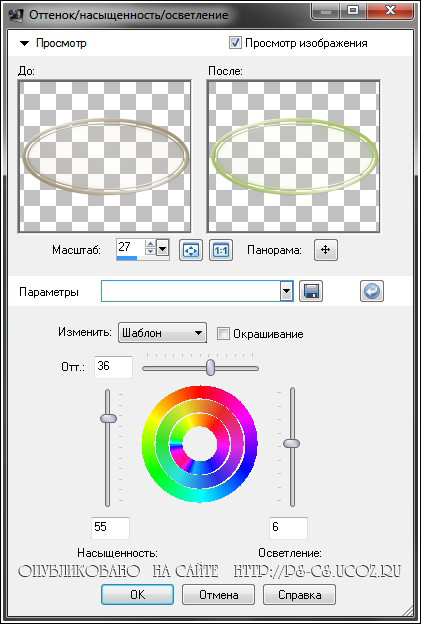The image size is (421, 624).
Task: Click the 1:1 zoom to 100% icon
Action: pos(221,250)
